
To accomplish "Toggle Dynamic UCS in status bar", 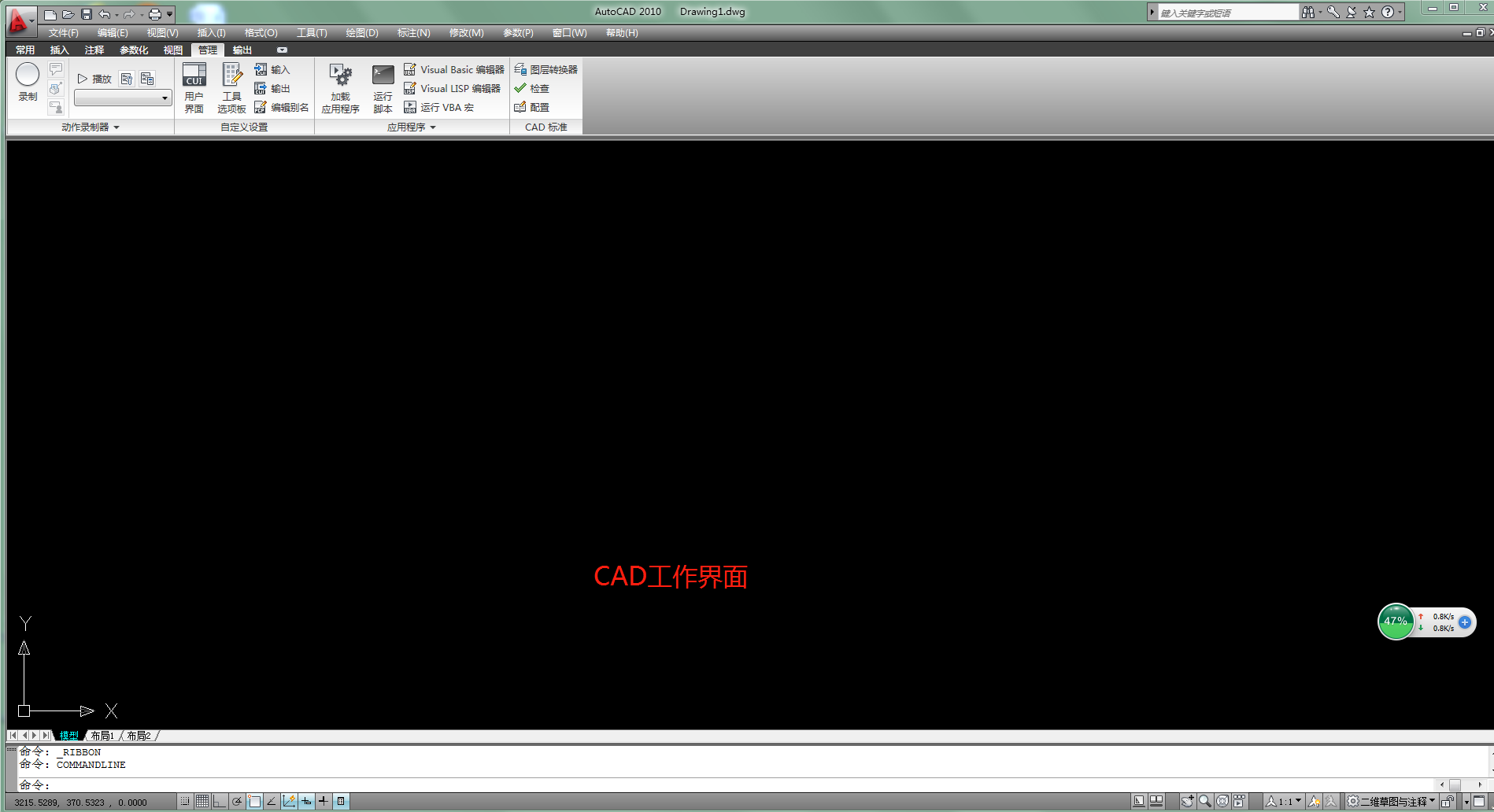I will [x=289, y=801].
